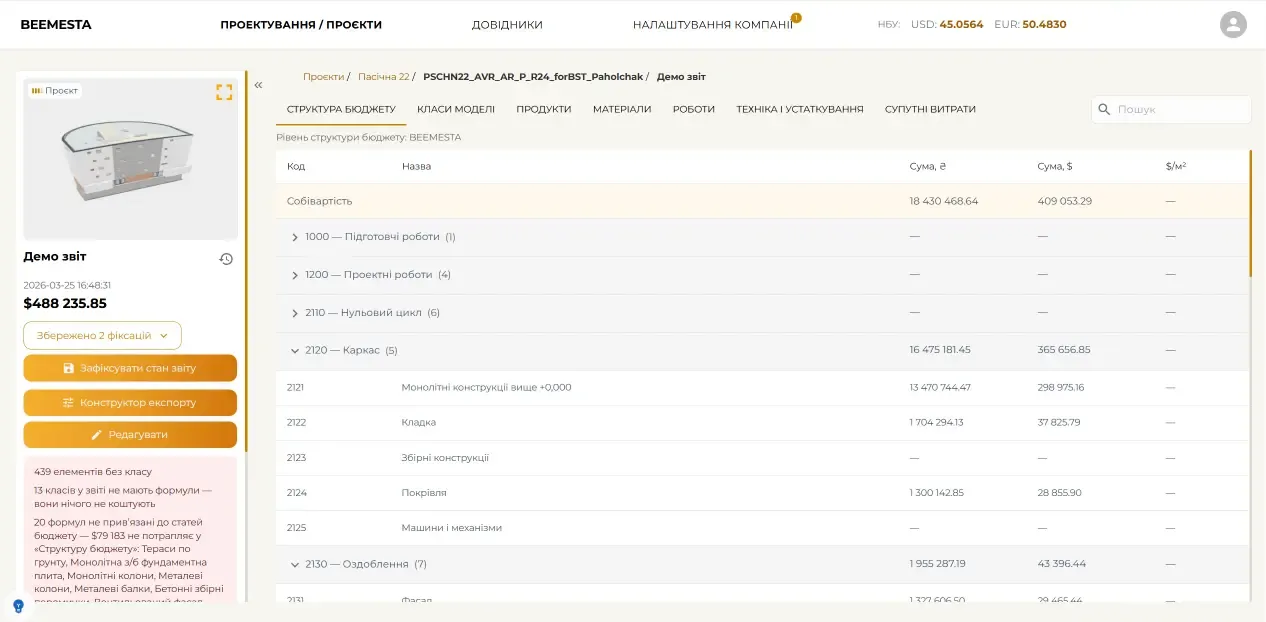Screen dimensions: 1266x622
Task: Open the Довідники menu
Action: pos(507,24)
